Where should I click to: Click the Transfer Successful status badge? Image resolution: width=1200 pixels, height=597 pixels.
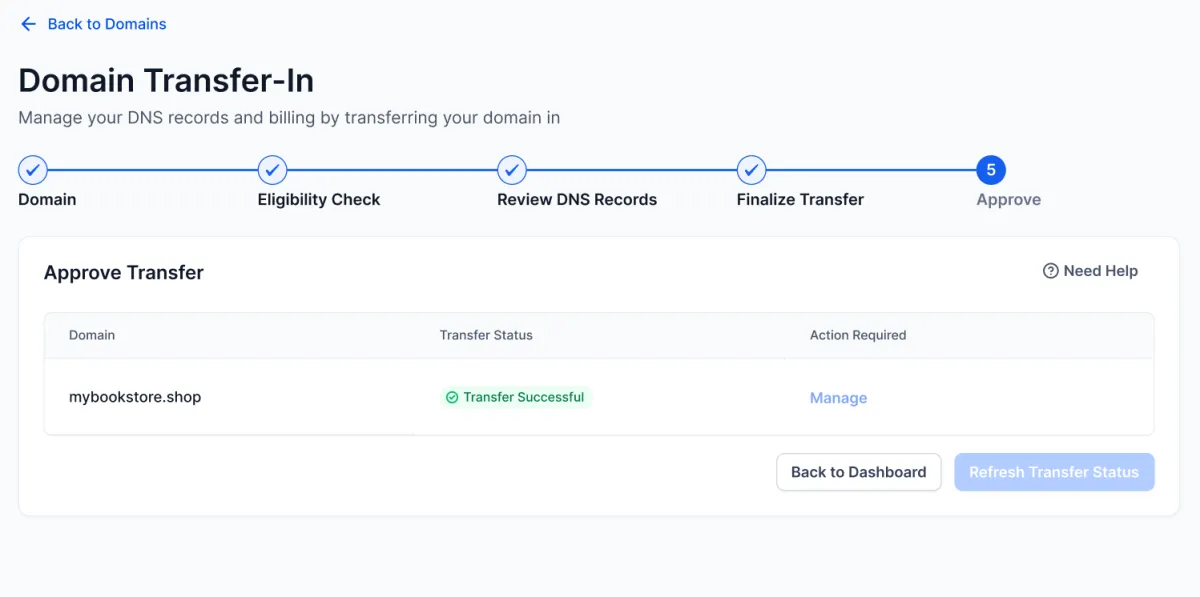point(516,397)
